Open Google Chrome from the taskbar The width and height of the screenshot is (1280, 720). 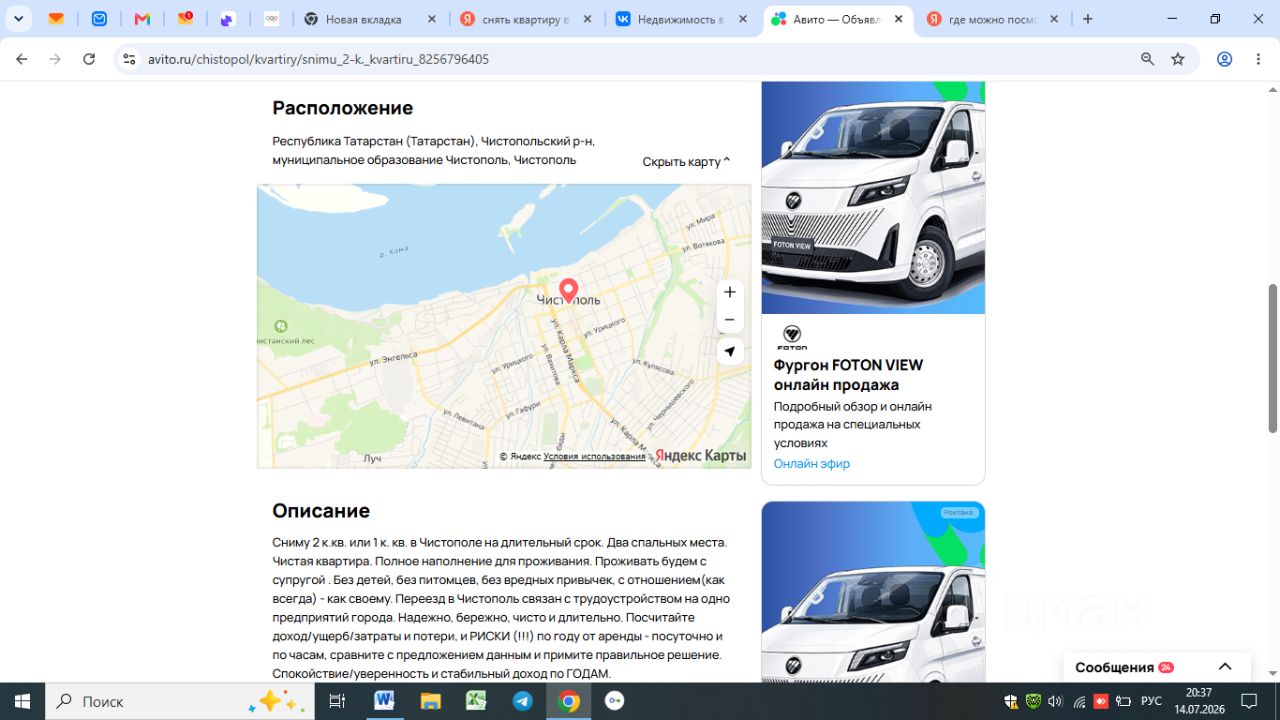(x=568, y=701)
